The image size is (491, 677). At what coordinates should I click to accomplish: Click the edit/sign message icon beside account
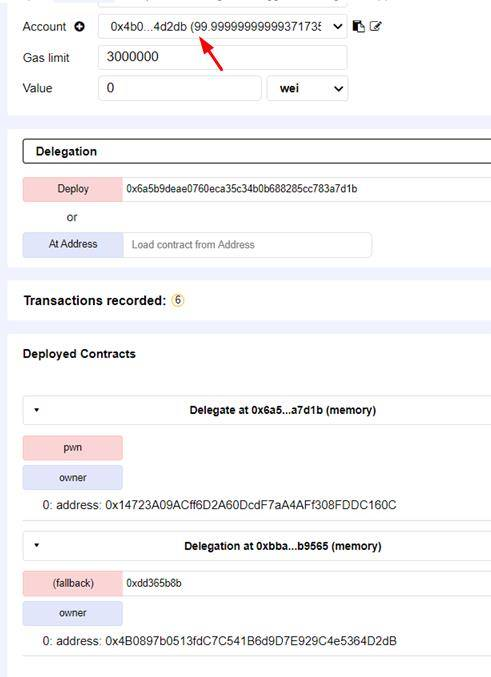pyautogui.click(x=375, y=26)
